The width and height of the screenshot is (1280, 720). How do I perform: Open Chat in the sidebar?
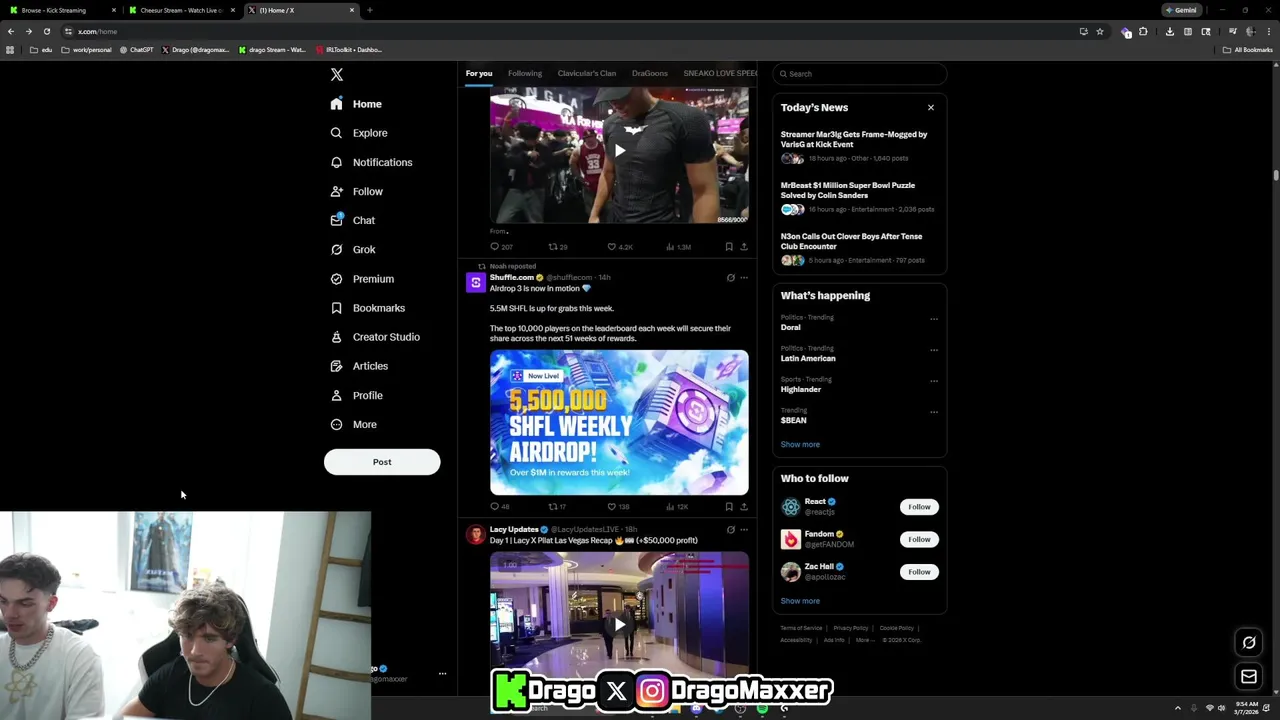(x=353, y=220)
